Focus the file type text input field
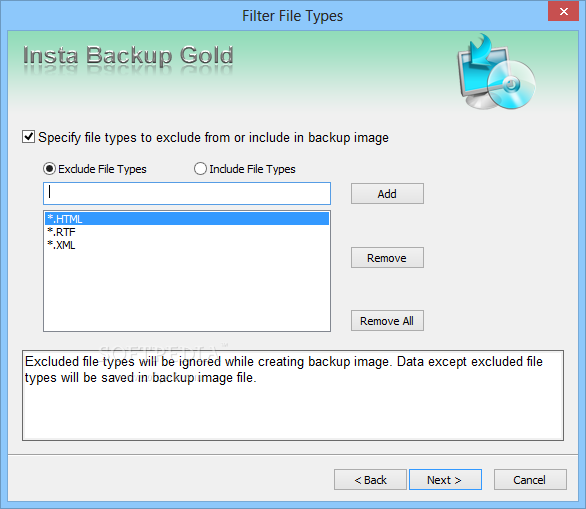This screenshot has height=509, width=586. pyautogui.click(x=187, y=194)
